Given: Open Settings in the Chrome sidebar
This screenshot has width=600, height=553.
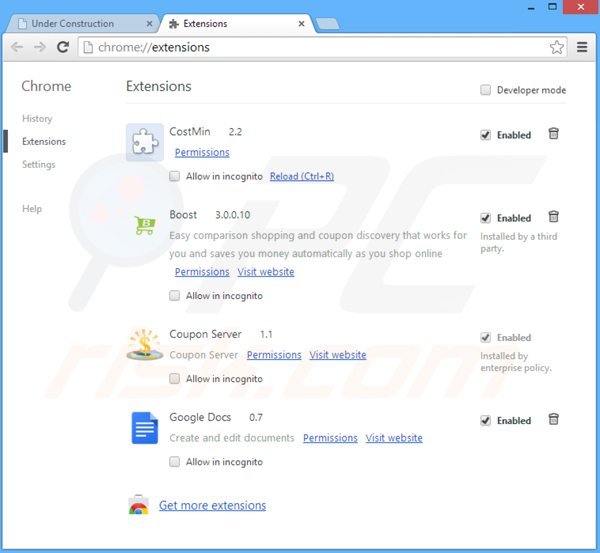Looking at the screenshot, I should pyautogui.click(x=39, y=164).
